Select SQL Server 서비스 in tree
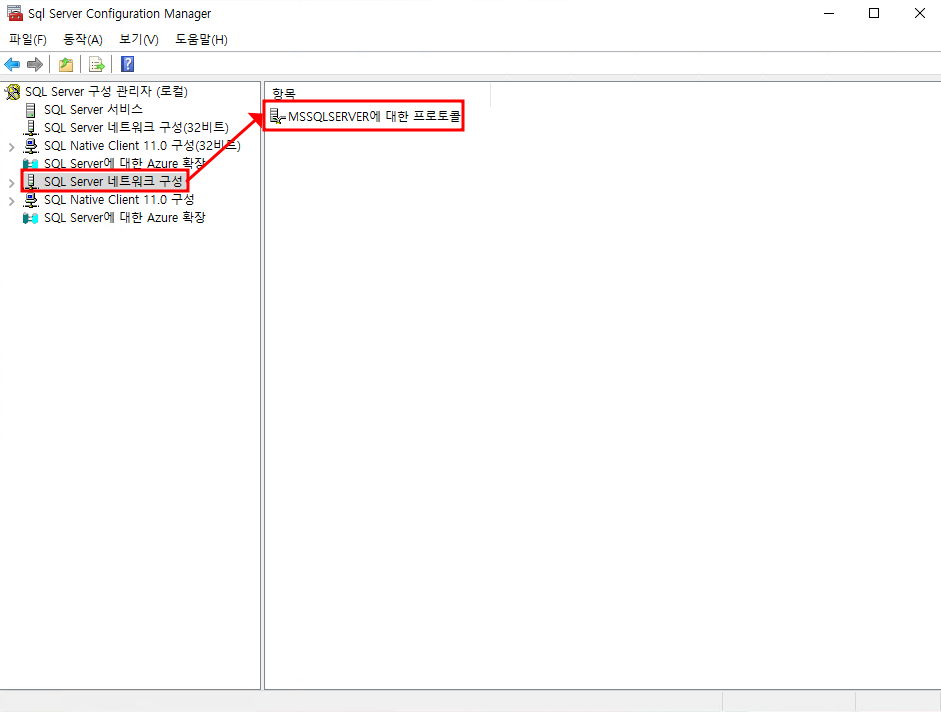This screenshot has height=712, width=941. [x=93, y=110]
